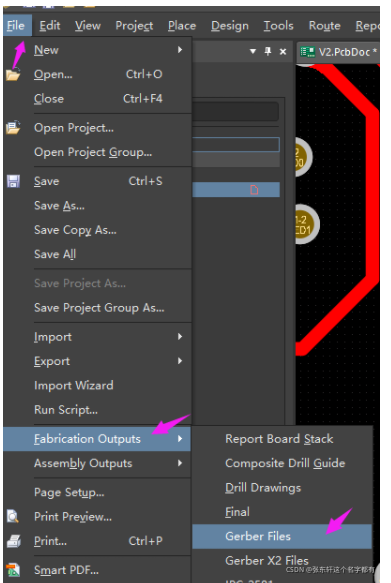Select Open Project Group... entry
391x583 pixels.
[97, 152]
